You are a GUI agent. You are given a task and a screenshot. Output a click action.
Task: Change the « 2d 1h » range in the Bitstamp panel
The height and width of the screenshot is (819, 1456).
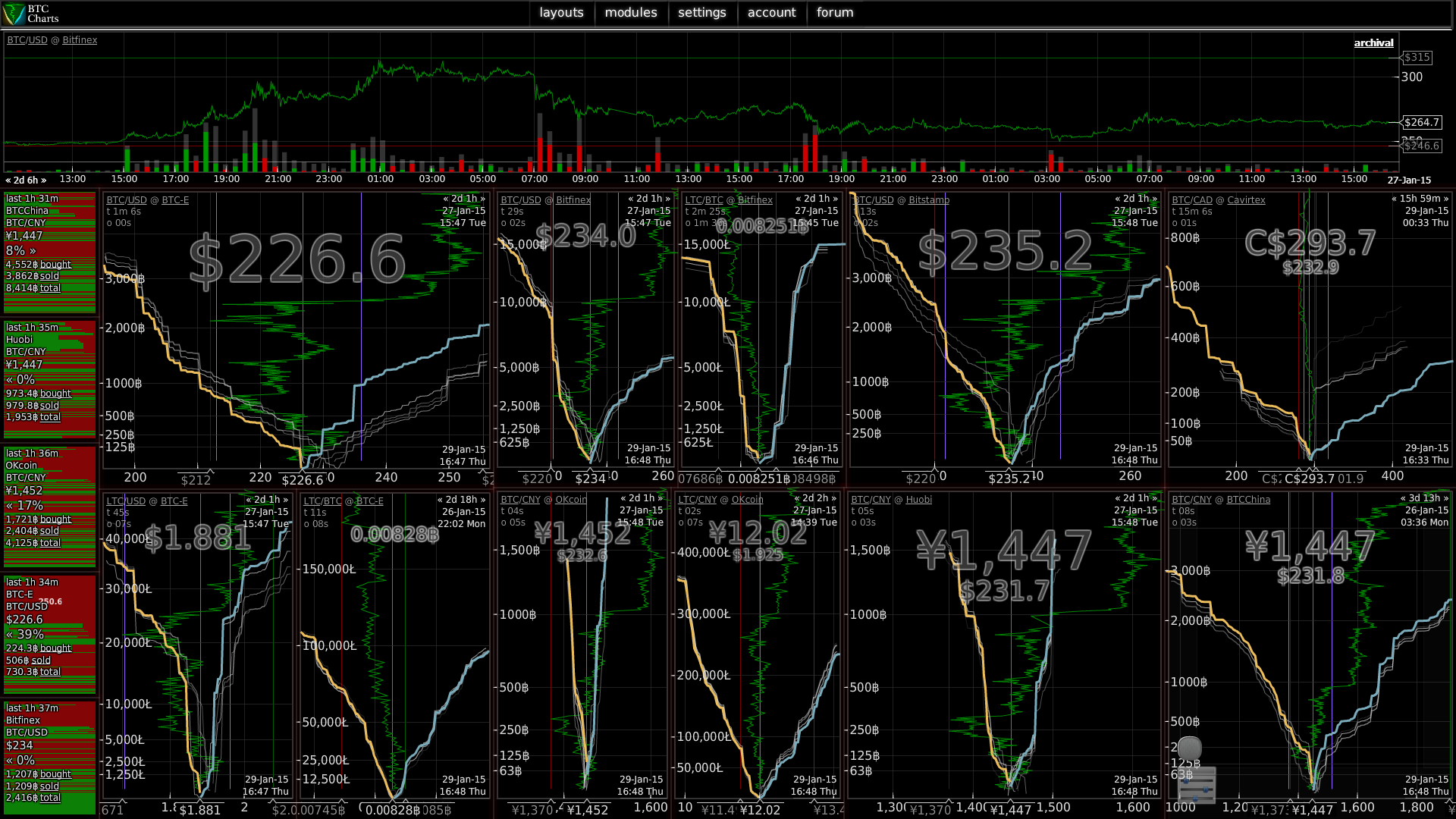(x=1136, y=199)
